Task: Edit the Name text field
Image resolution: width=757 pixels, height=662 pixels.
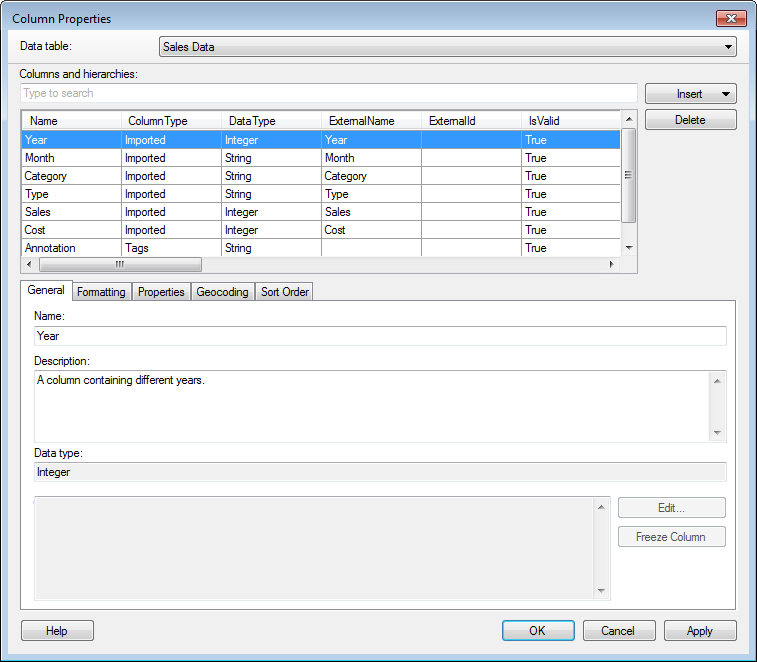Action: (x=380, y=336)
